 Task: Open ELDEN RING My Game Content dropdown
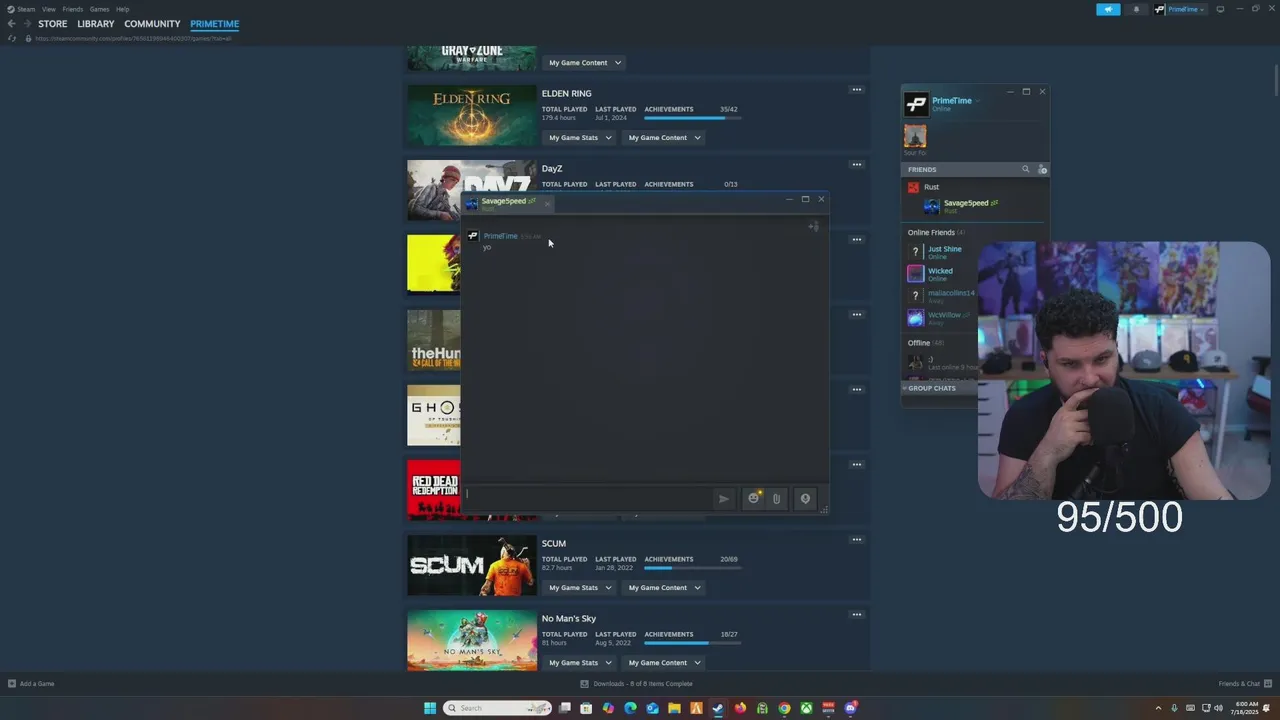[x=664, y=138]
